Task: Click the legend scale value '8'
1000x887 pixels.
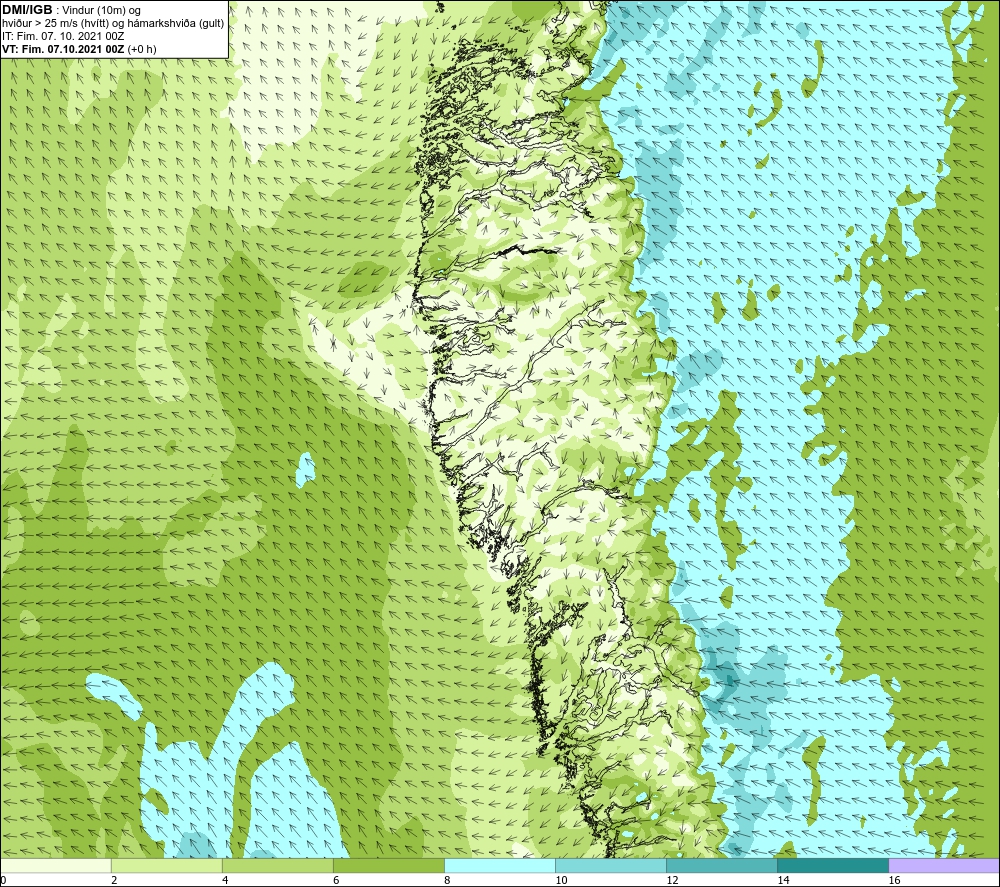Action: click(447, 880)
